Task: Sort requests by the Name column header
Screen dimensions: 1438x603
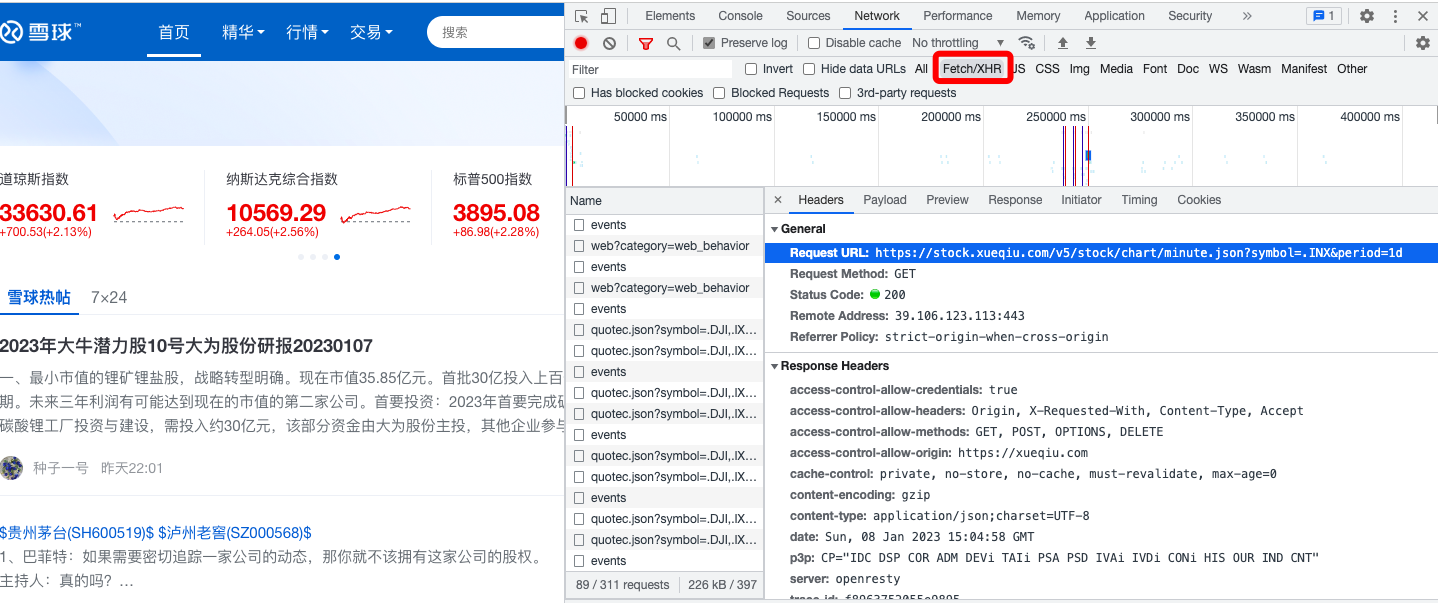Action: click(x=664, y=201)
